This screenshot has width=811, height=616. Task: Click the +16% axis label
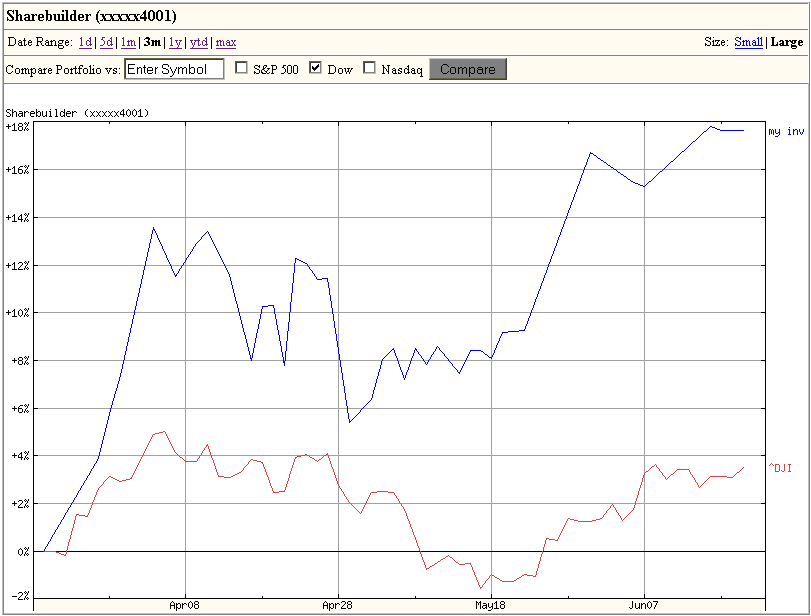click(x=18, y=170)
